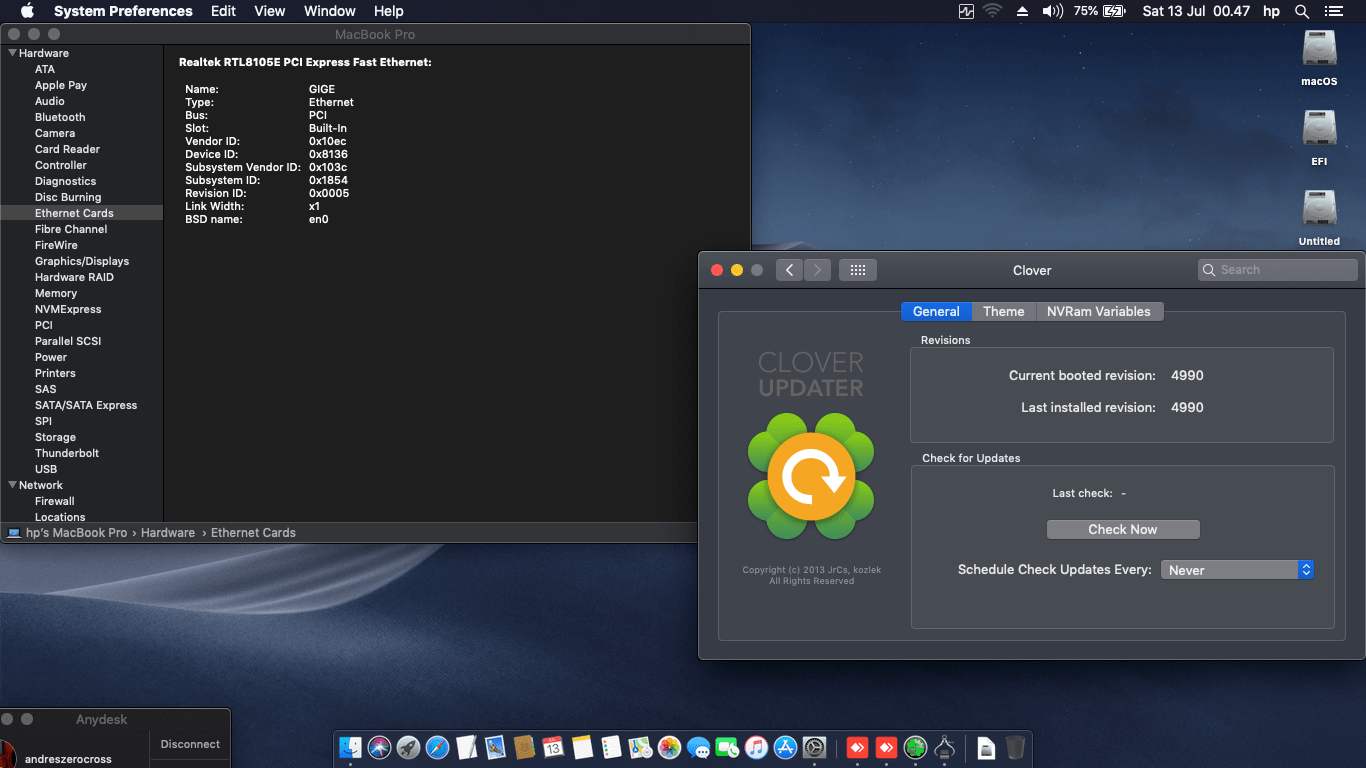Image resolution: width=1366 pixels, height=768 pixels.
Task: Click the date and time in menu bar
Action: [1196, 11]
